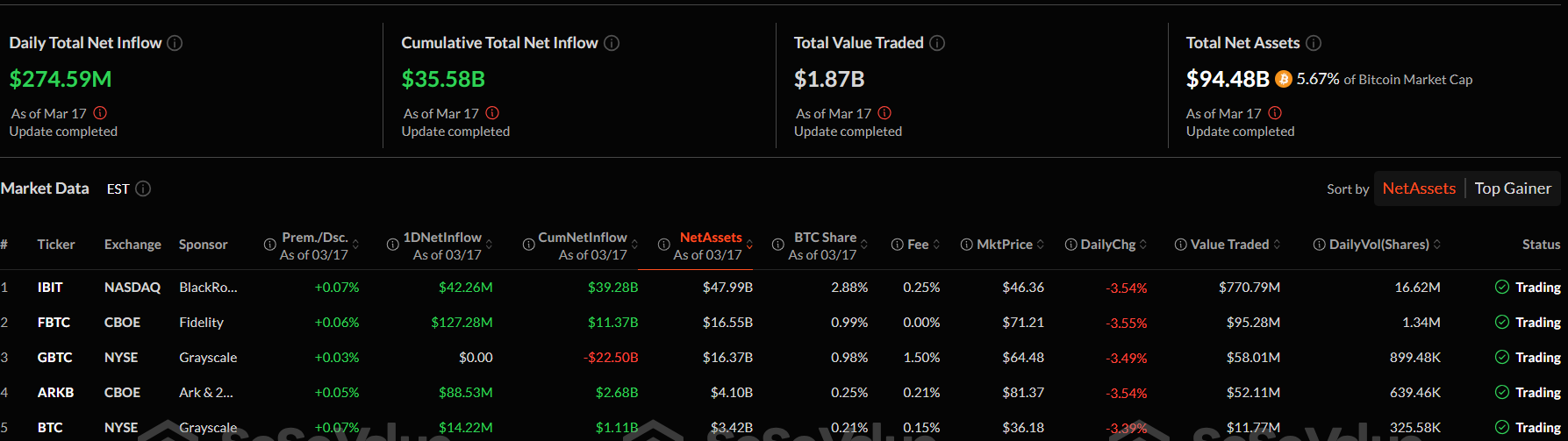Click green check status icon in IBIT row
Viewport: 1568px width, 441px height.
(1502, 287)
